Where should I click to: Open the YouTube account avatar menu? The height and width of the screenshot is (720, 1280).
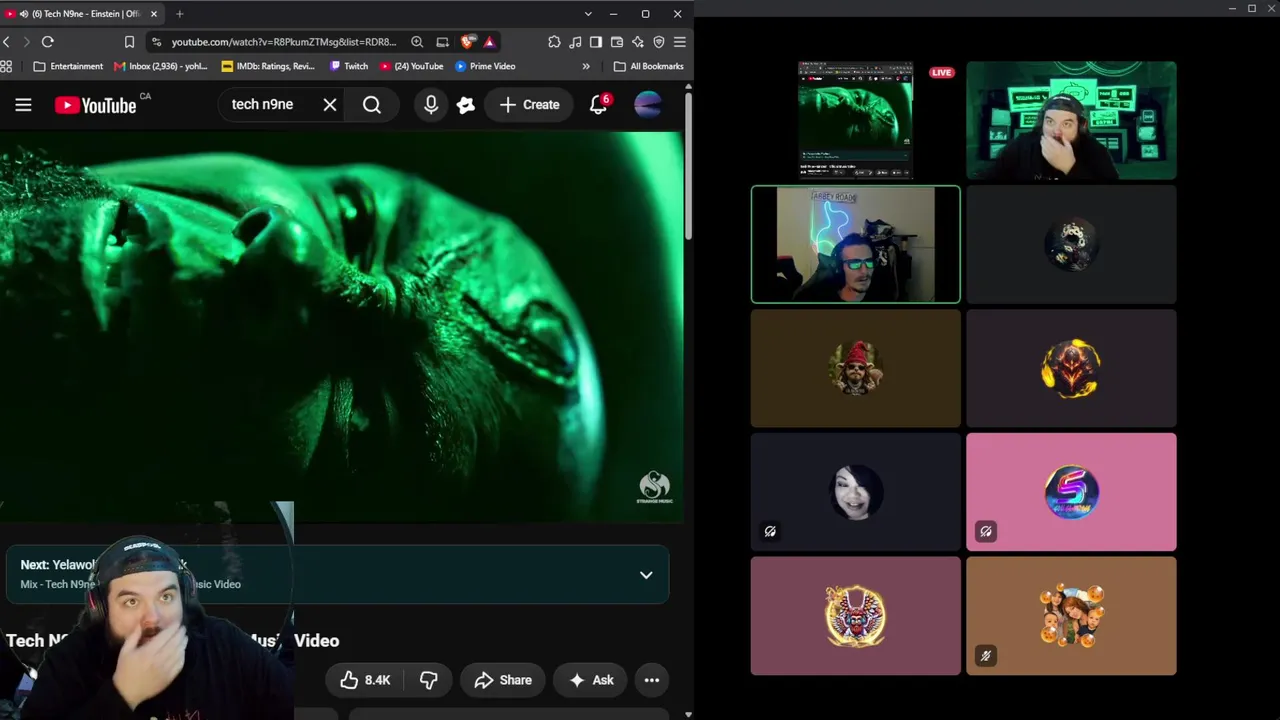[x=648, y=105]
